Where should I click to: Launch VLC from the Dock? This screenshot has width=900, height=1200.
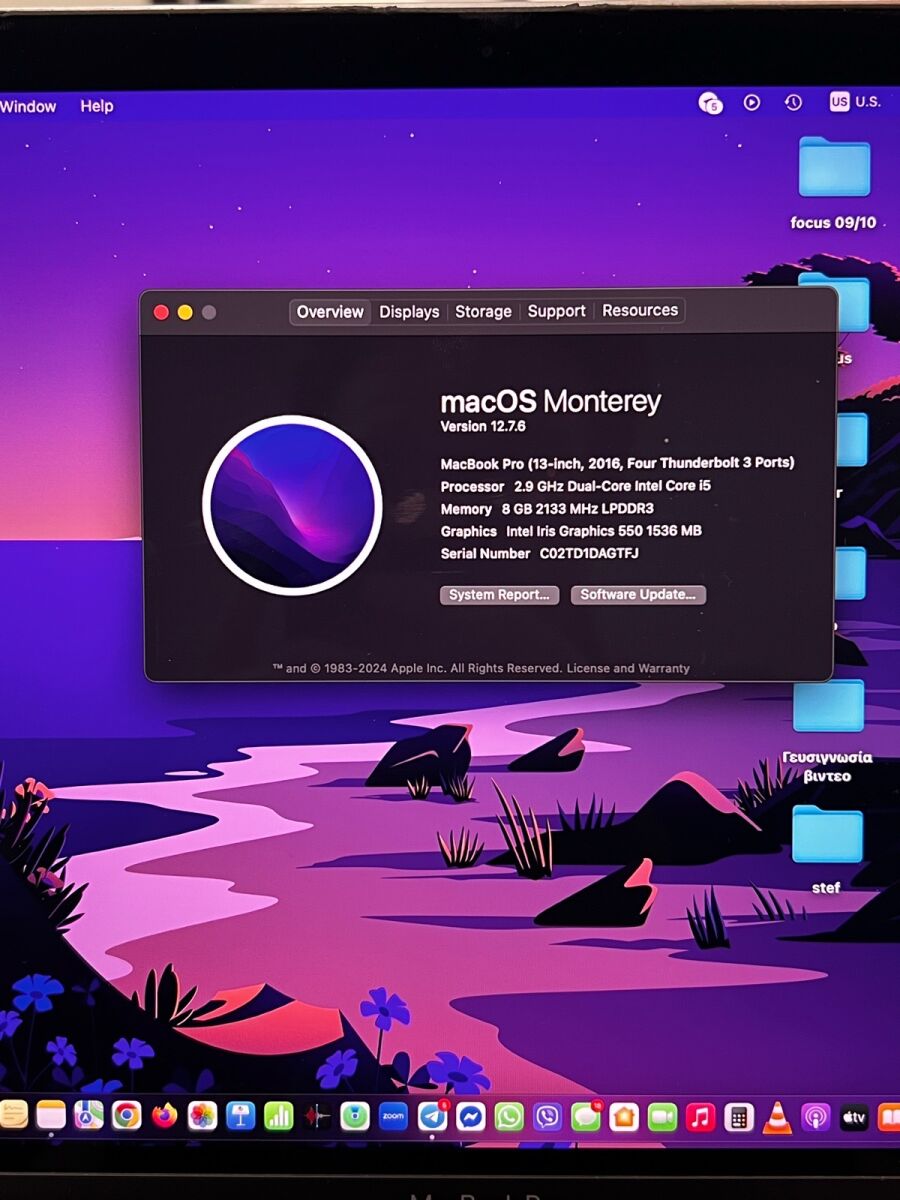click(777, 1116)
